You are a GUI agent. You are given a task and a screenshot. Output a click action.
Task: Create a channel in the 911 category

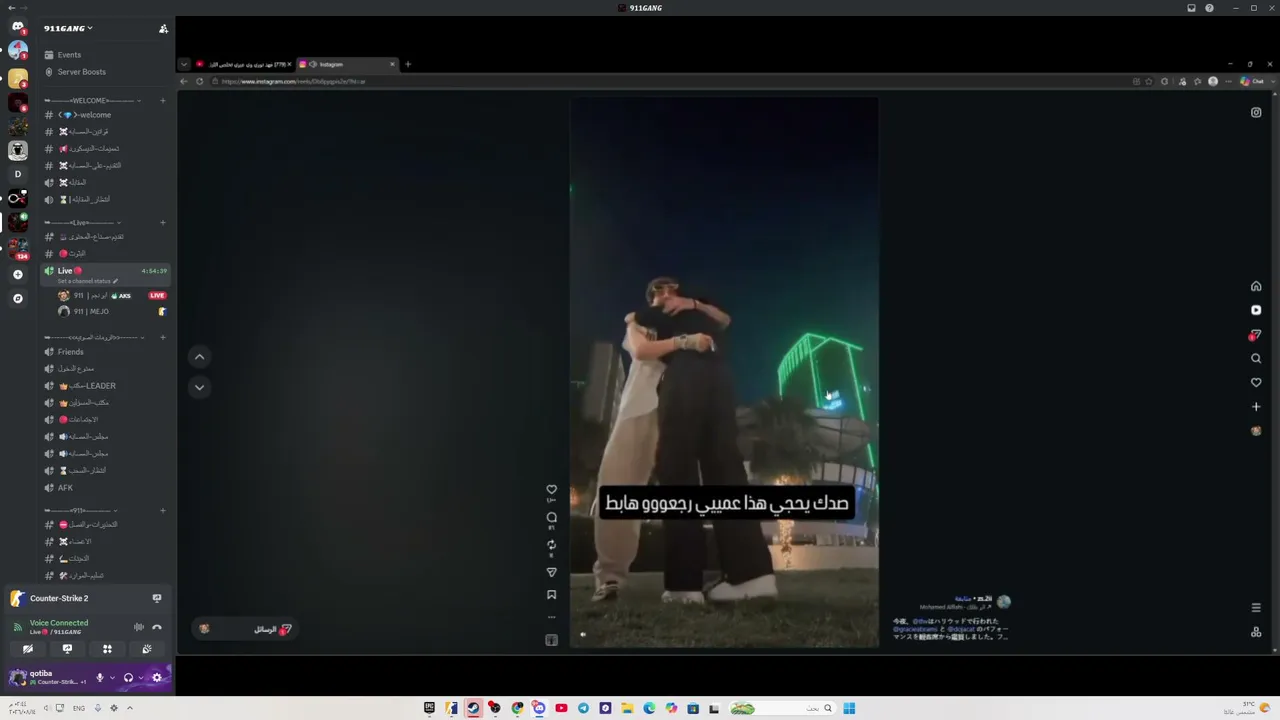pos(163,510)
